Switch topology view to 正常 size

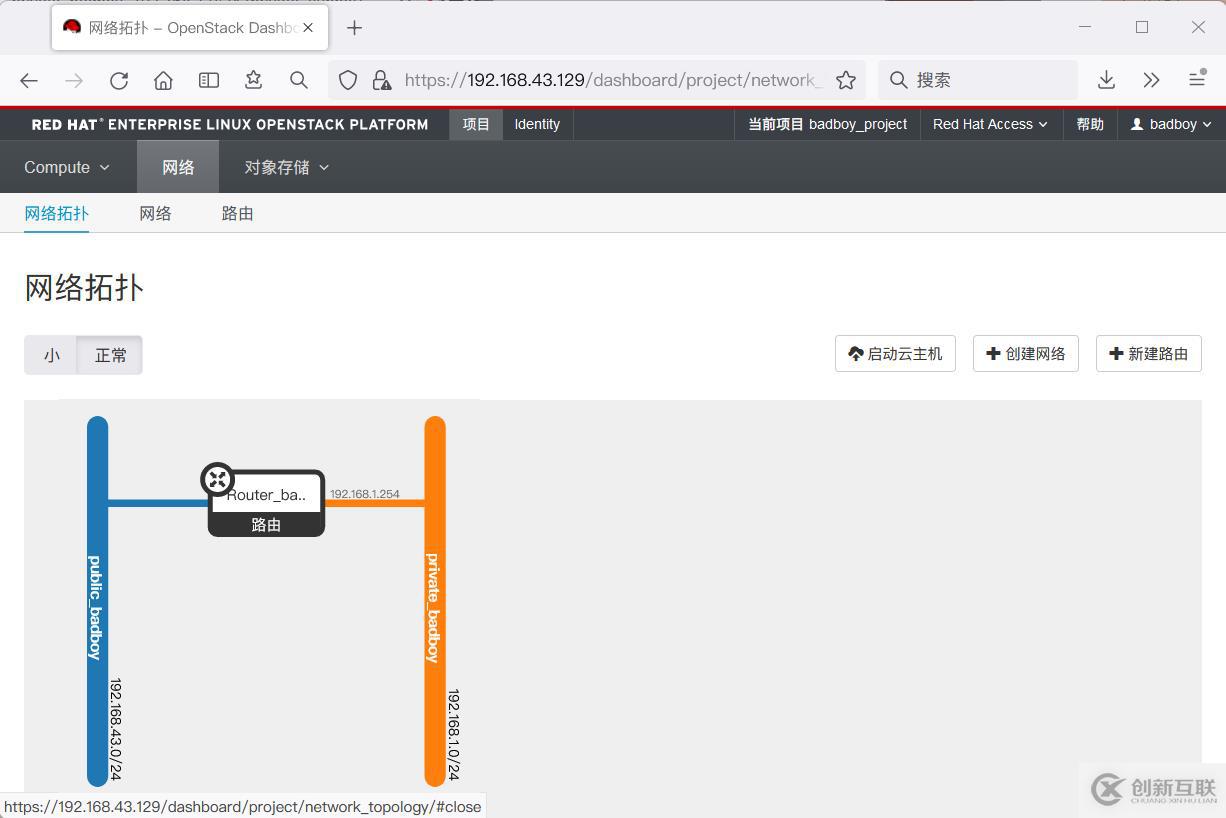point(110,355)
